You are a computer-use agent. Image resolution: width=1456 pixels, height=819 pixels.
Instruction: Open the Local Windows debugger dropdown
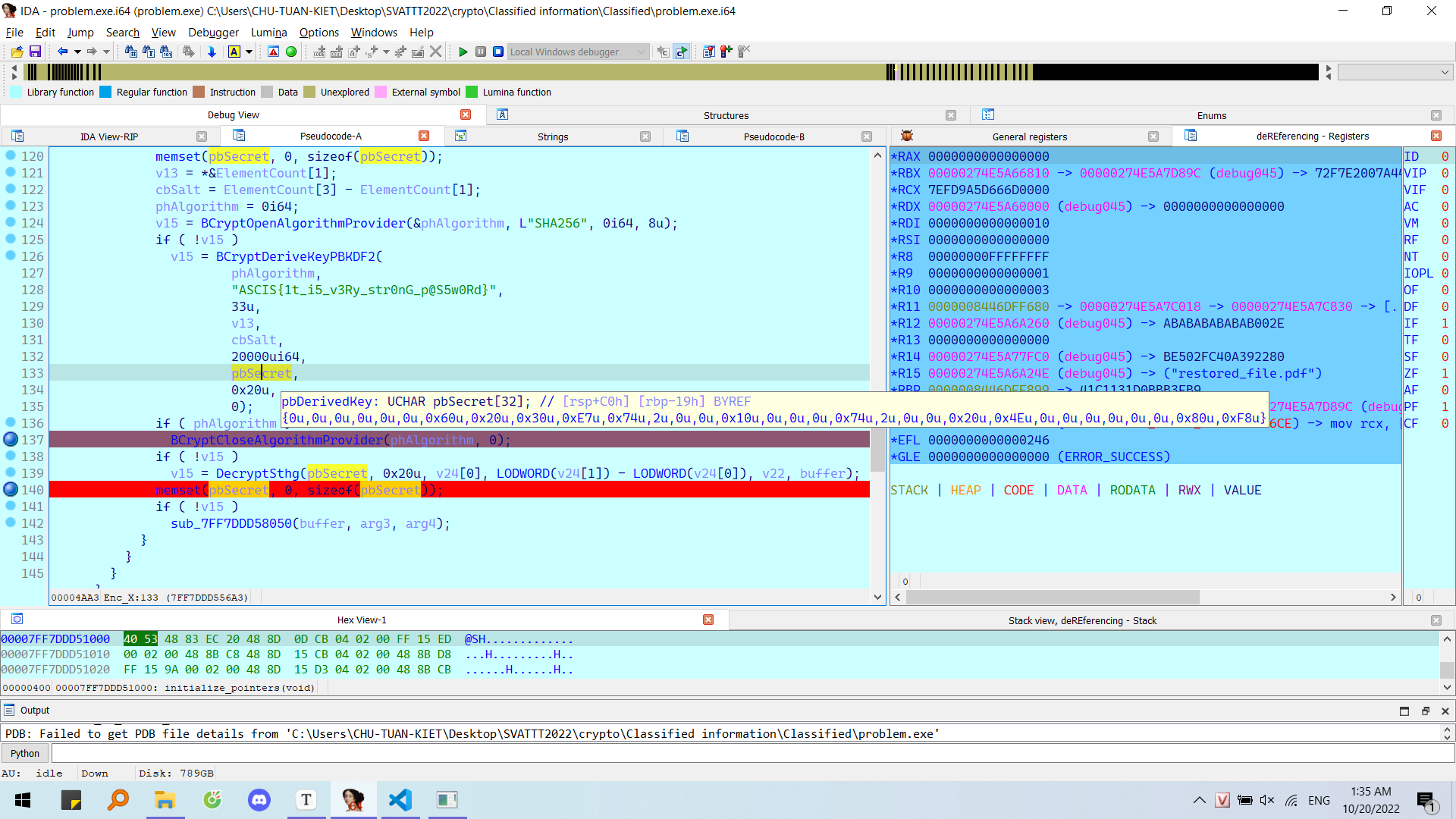click(642, 52)
